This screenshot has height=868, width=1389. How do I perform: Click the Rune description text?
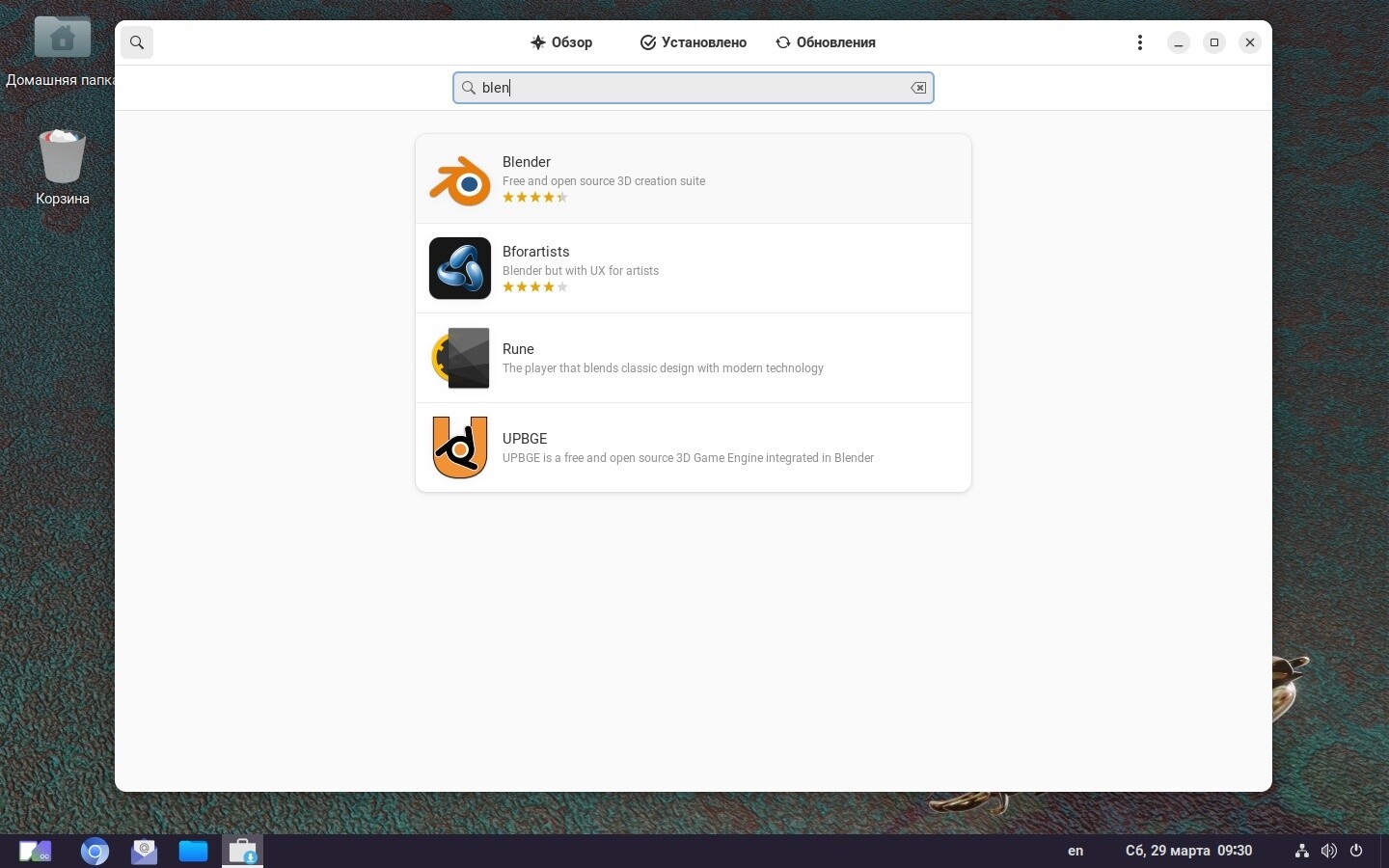tap(663, 368)
